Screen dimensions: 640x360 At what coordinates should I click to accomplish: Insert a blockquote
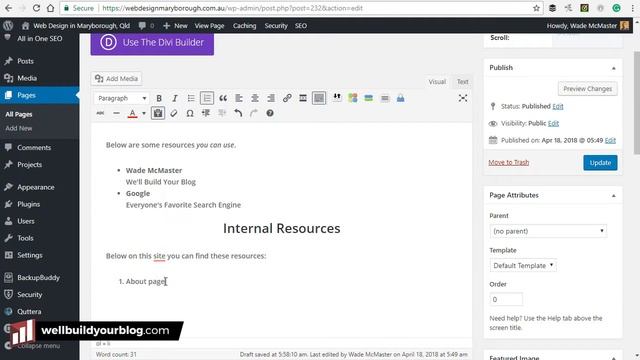click(x=223, y=98)
